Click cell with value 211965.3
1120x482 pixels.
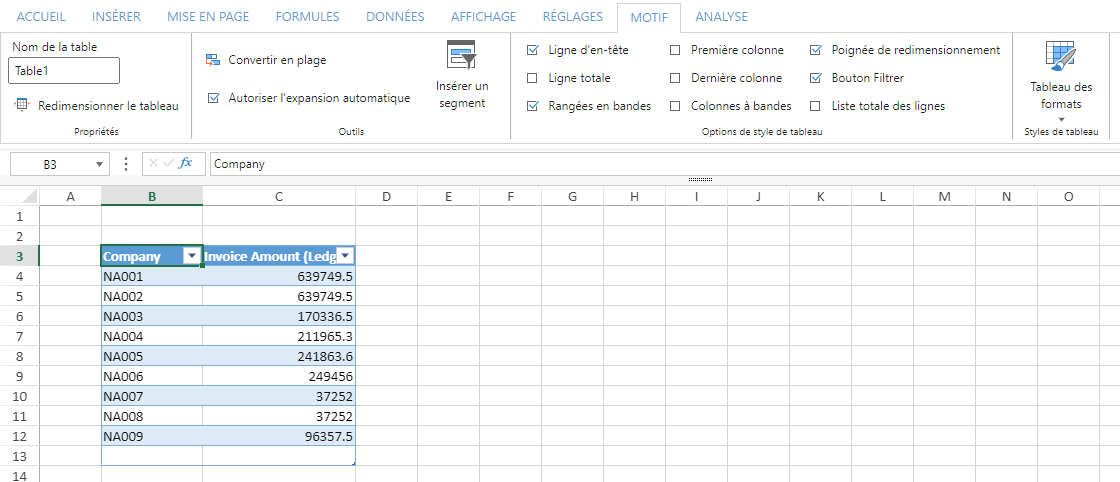[279, 336]
